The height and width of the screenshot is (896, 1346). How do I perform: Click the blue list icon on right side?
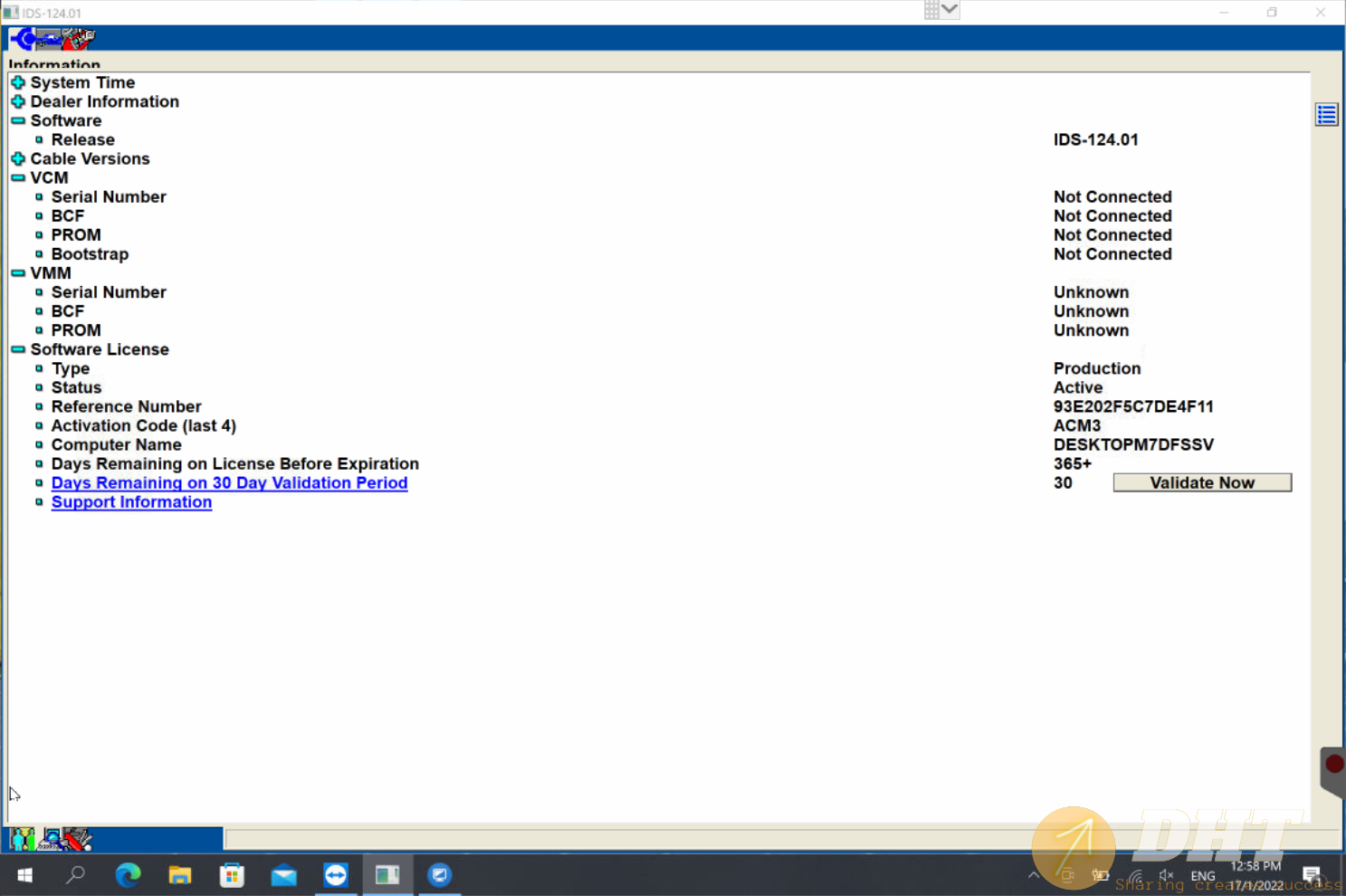click(x=1326, y=115)
